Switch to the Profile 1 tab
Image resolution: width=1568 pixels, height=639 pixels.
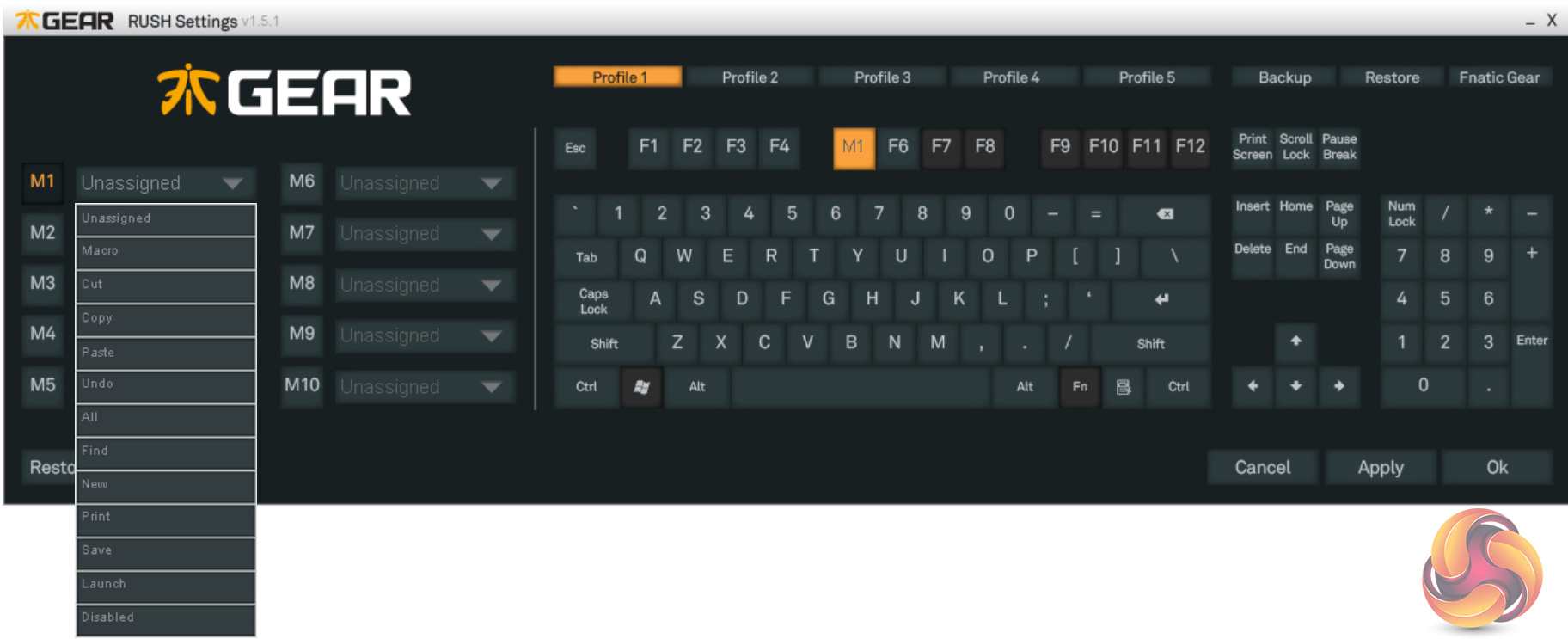tap(618, 77)
